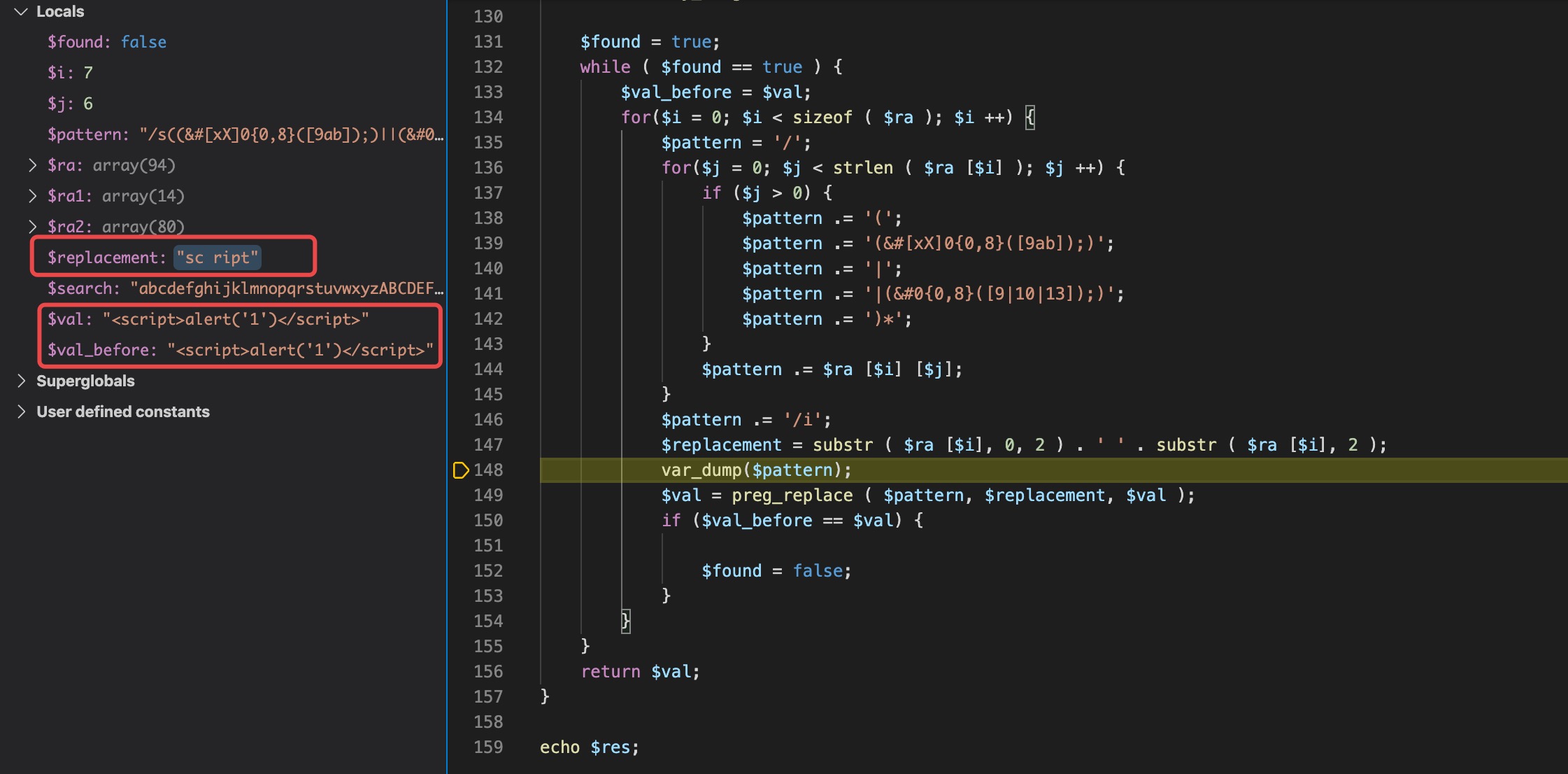This screenshot has height=774, width=1568.
Task: Click 'if ($val_before == $val)' line
Action: tap(792, 521)
